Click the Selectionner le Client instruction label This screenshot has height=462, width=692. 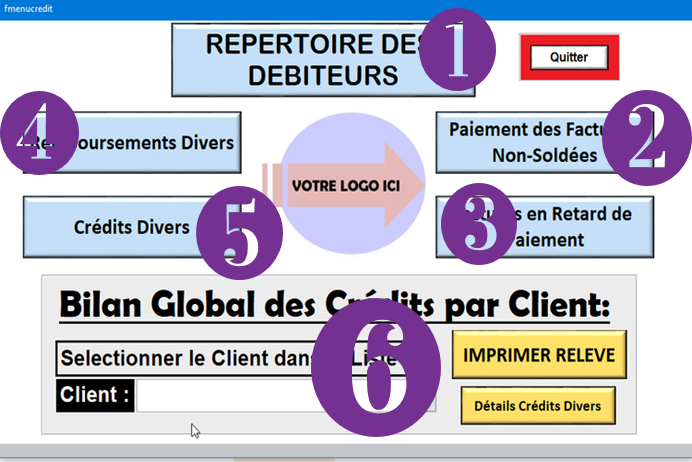pyautogui.click(x=180, y=358)
